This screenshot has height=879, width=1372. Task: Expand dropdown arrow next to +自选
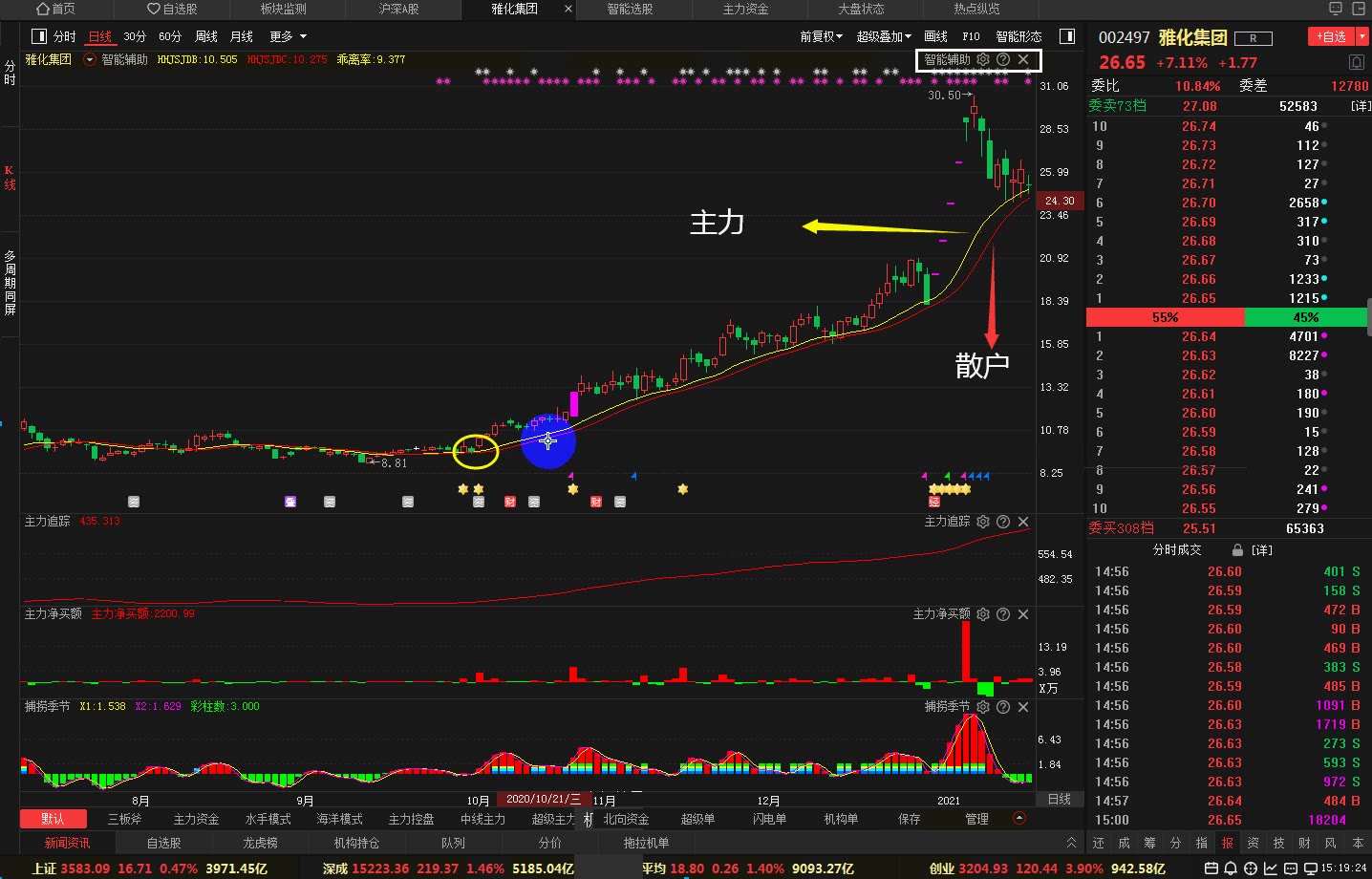[x=1361, y=36]
